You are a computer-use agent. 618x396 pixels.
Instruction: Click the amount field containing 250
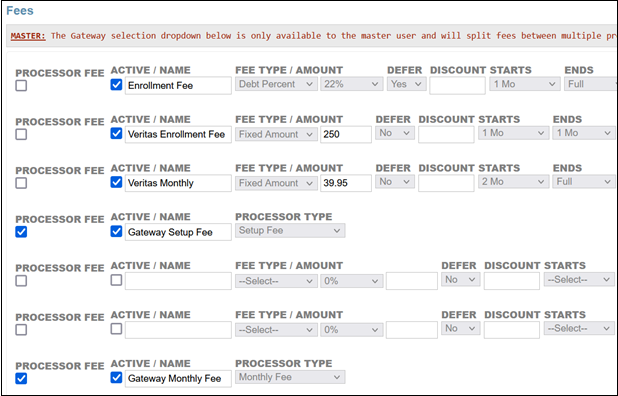346,134
